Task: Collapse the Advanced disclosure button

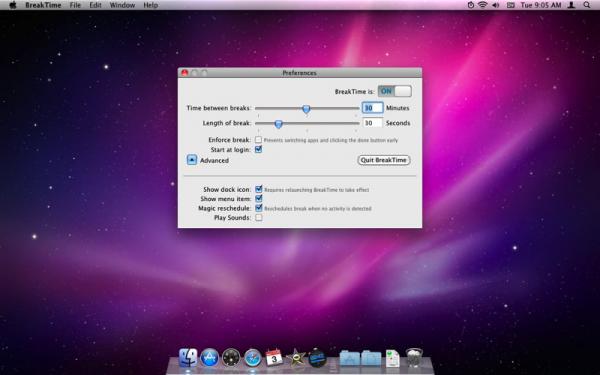Action: tap(192, 160)
